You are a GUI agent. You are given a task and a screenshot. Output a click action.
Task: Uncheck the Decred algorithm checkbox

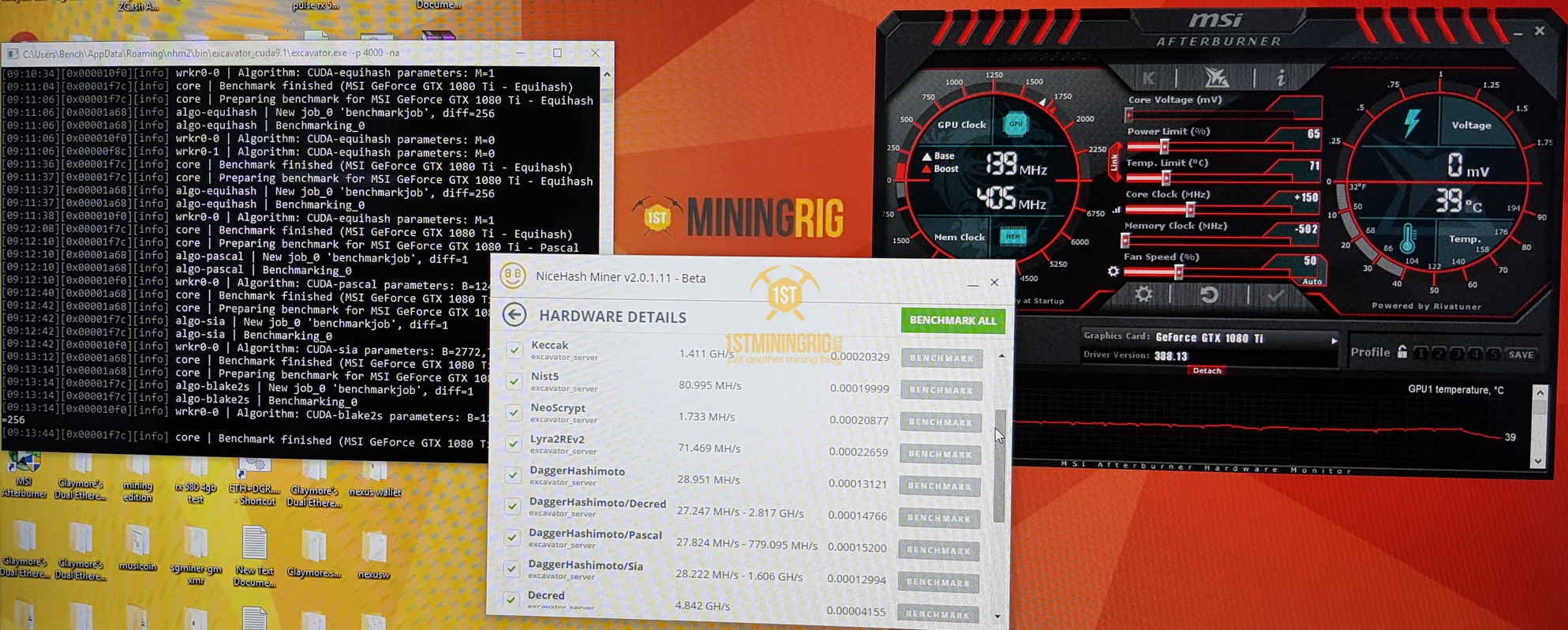511,600
